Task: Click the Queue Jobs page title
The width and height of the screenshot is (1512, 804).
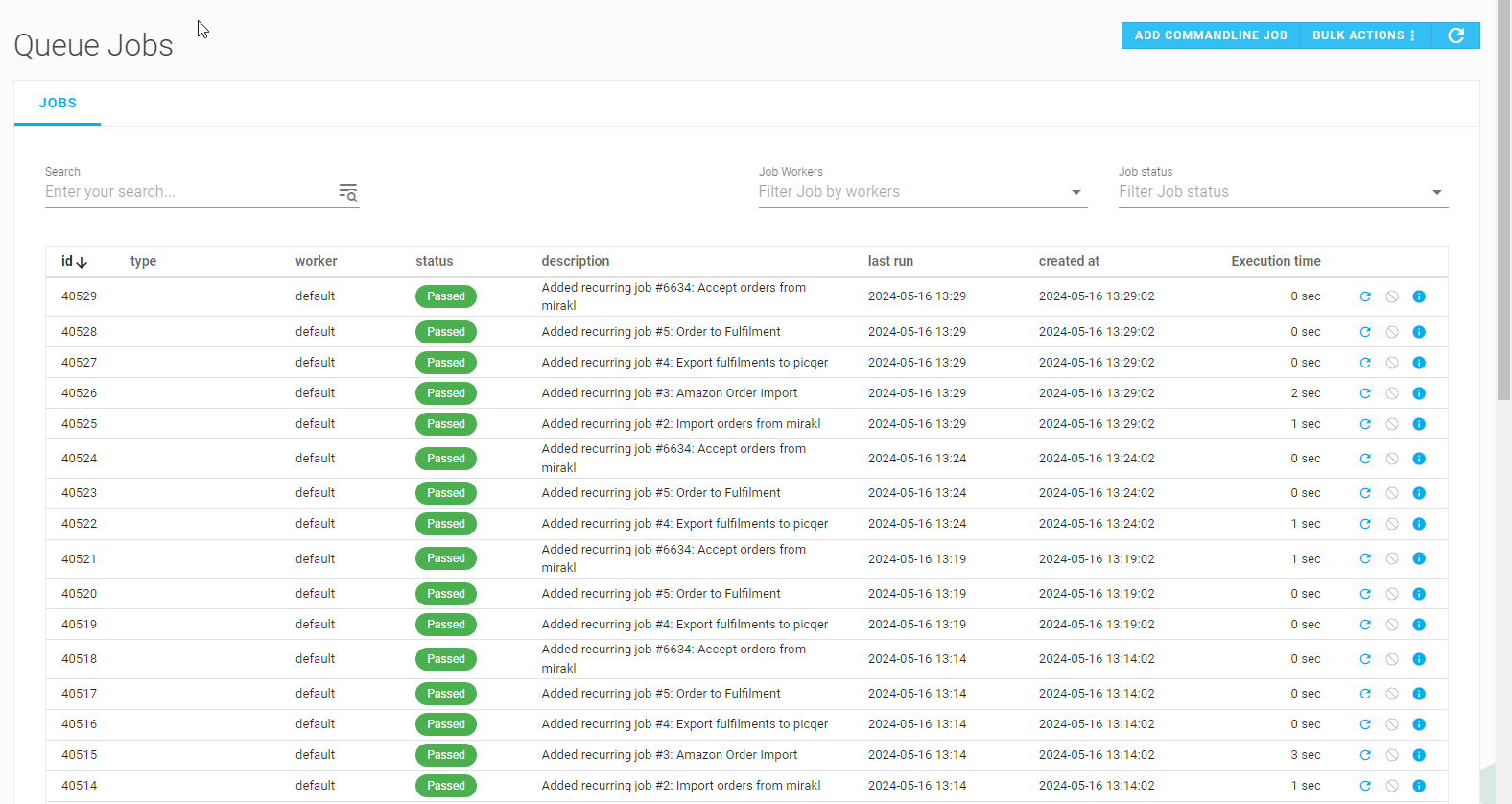Action: tap(93, 45)
